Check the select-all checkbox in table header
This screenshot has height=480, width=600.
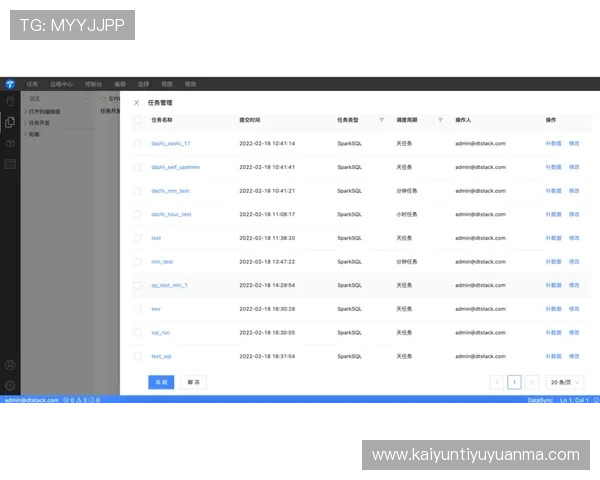coord(137,120)
